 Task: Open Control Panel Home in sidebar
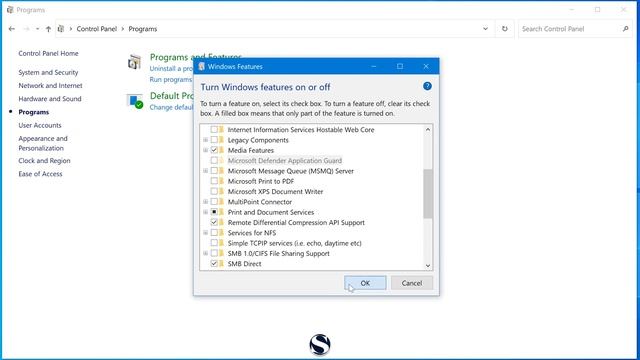coord(48,53)
